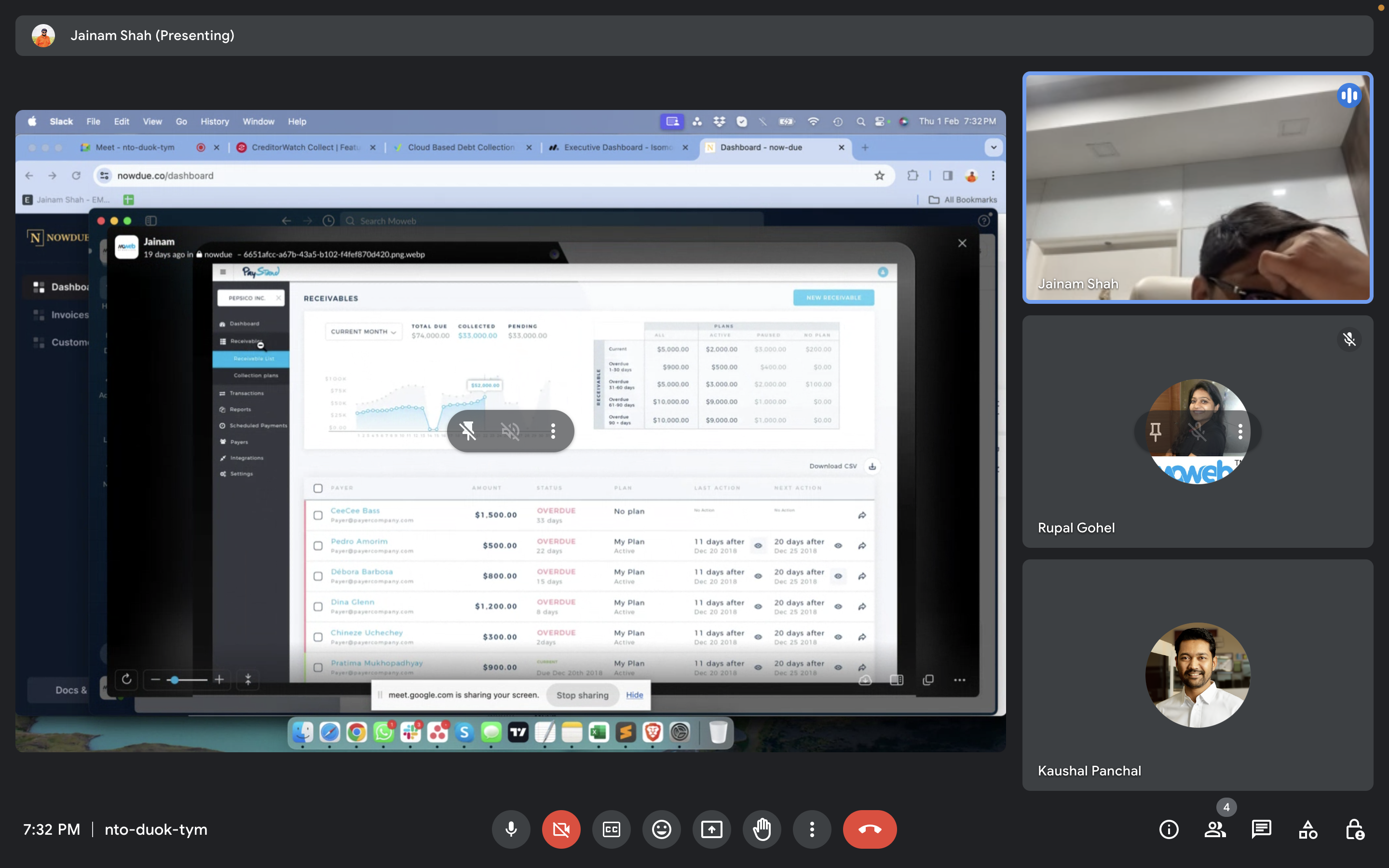The image size is (1389, 868).
Task: Open more options in Meet bottom bar
Action: [812, 829]
